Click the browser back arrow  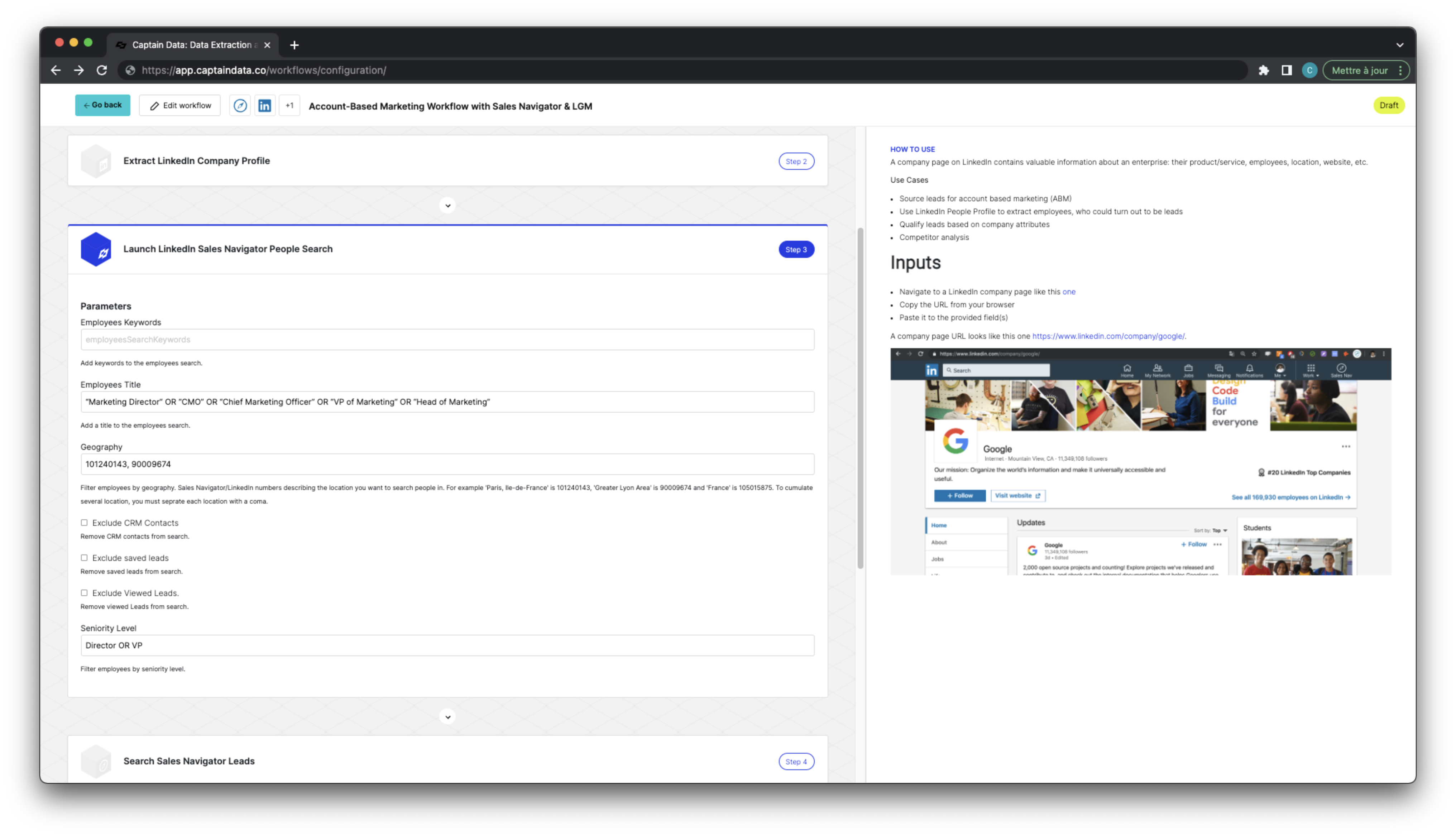(56, 70)
